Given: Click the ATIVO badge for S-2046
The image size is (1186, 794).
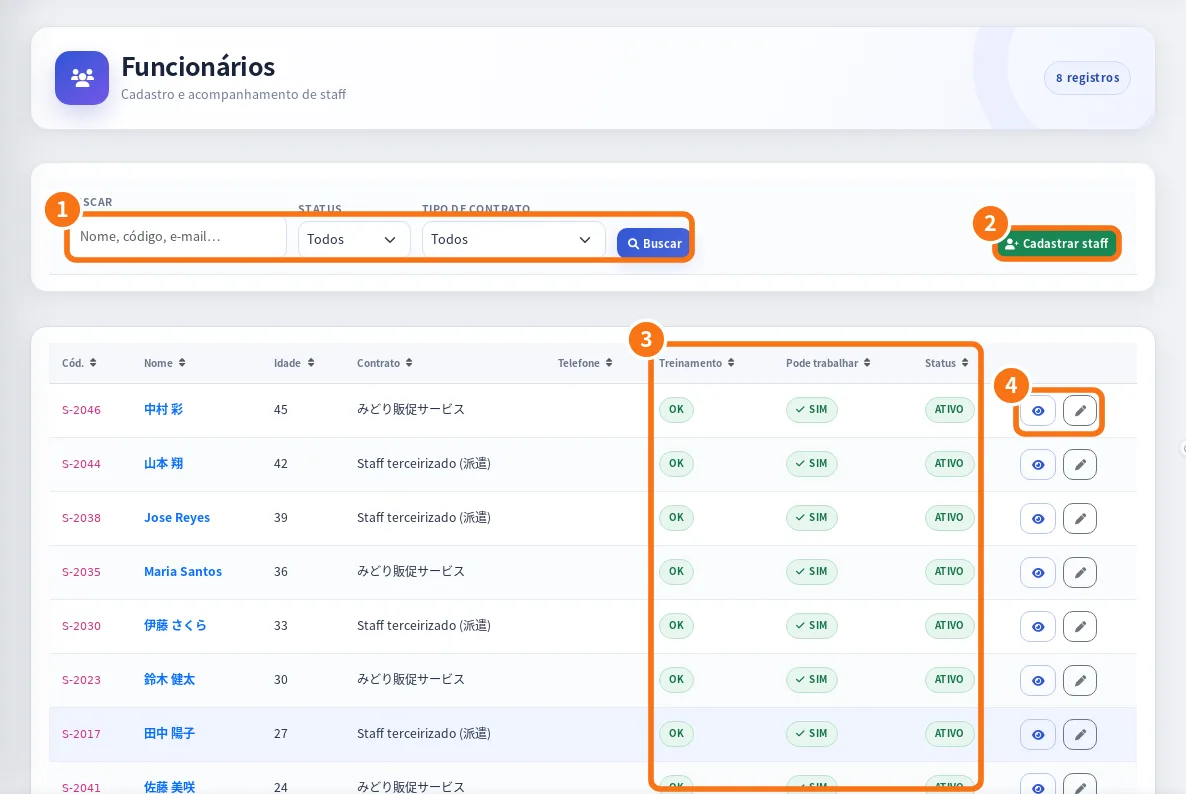Looking at the screenshot, I should pyautogui.click(x=948, y=409).
